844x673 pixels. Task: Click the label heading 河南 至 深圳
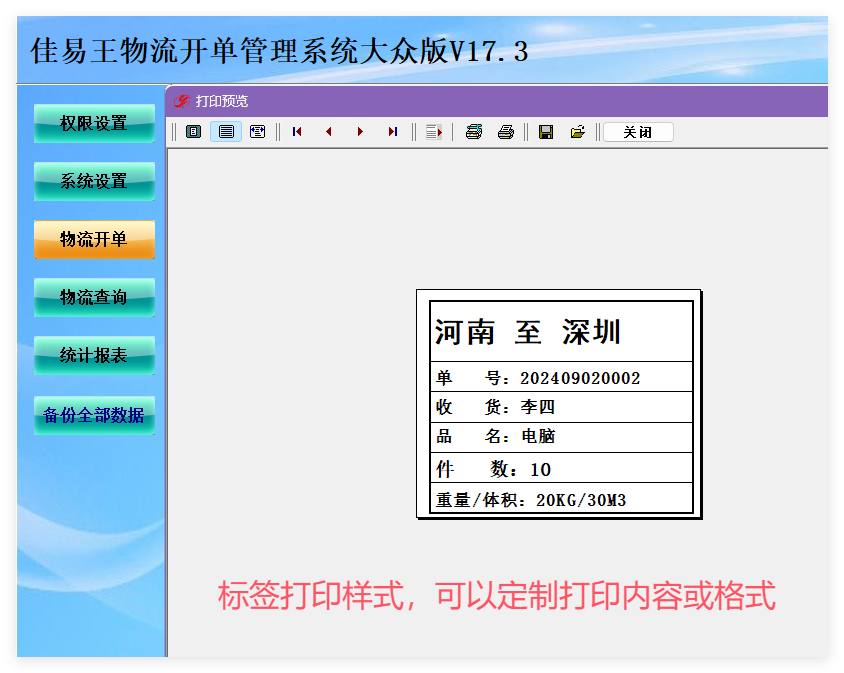[x=528, y=332]
